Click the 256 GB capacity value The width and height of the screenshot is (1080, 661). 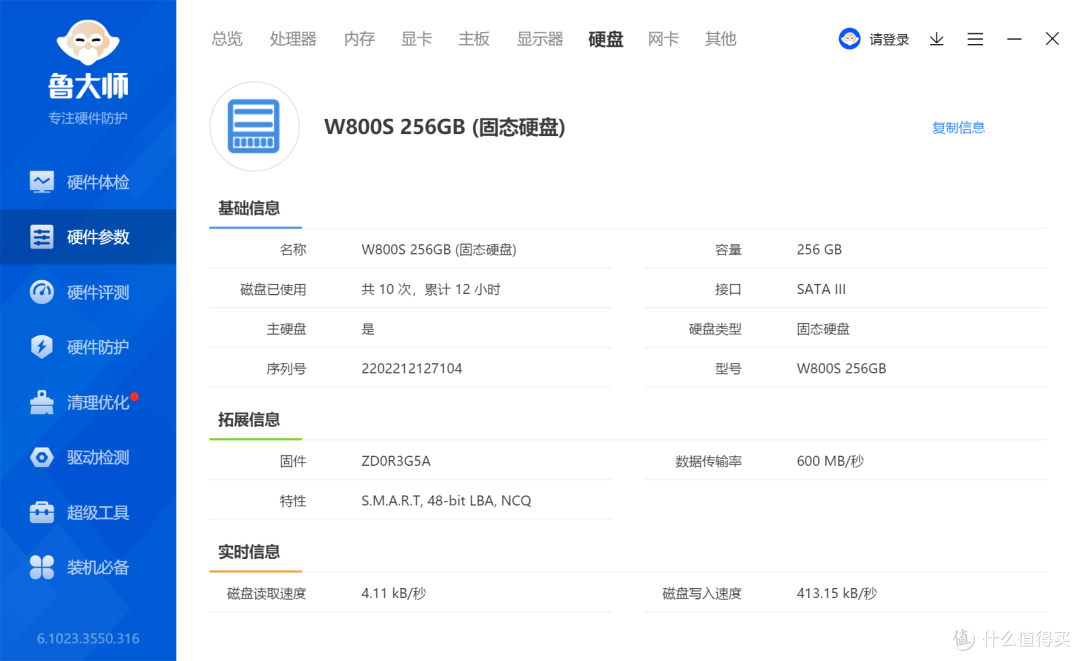[820, 249]
